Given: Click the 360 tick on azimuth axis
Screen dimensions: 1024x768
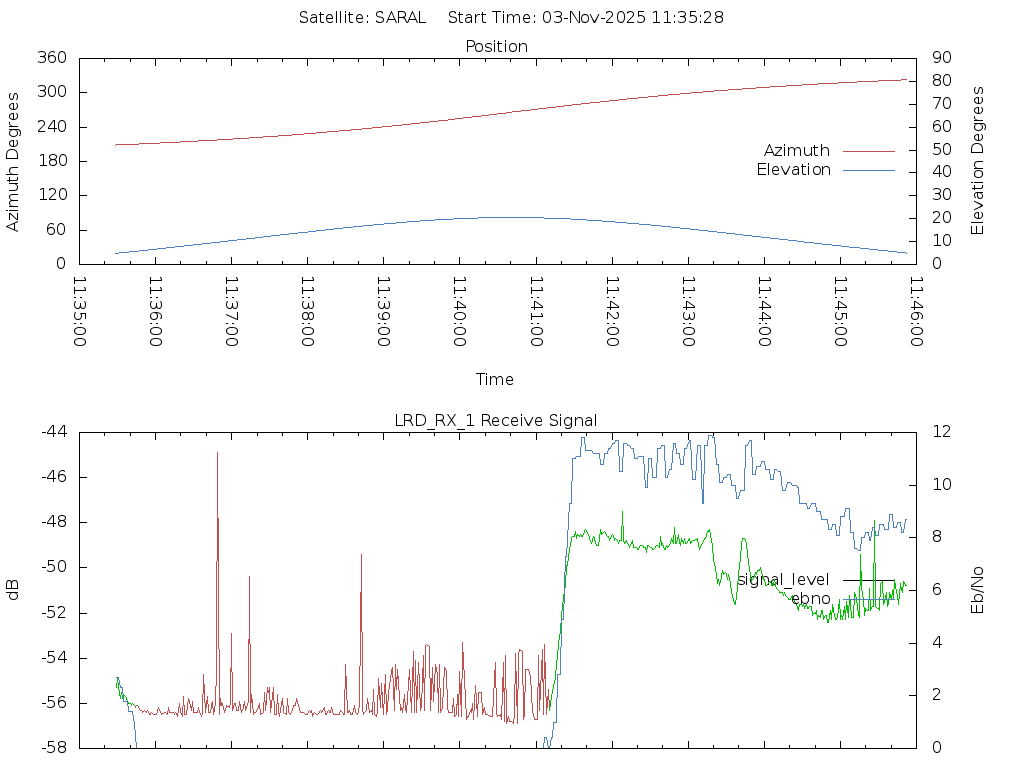Looking at the screenshot, I should [52, 58].
